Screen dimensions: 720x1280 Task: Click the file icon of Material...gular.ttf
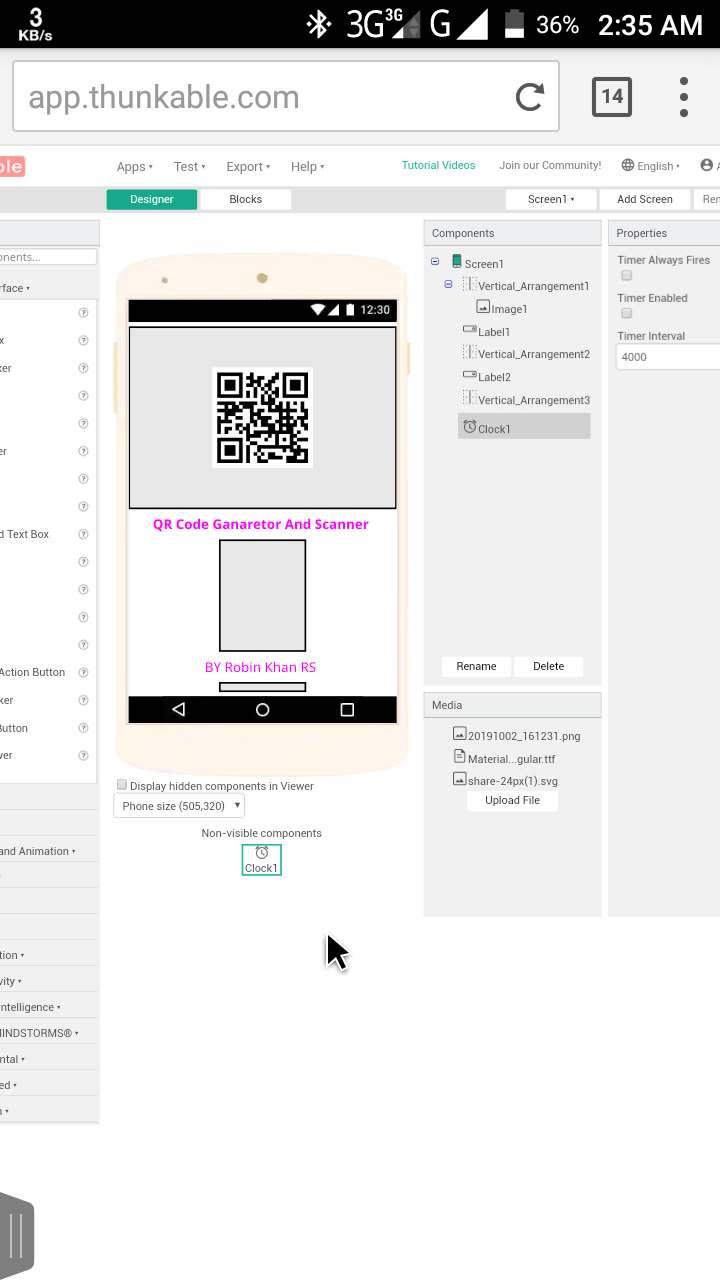click(460, 757)
